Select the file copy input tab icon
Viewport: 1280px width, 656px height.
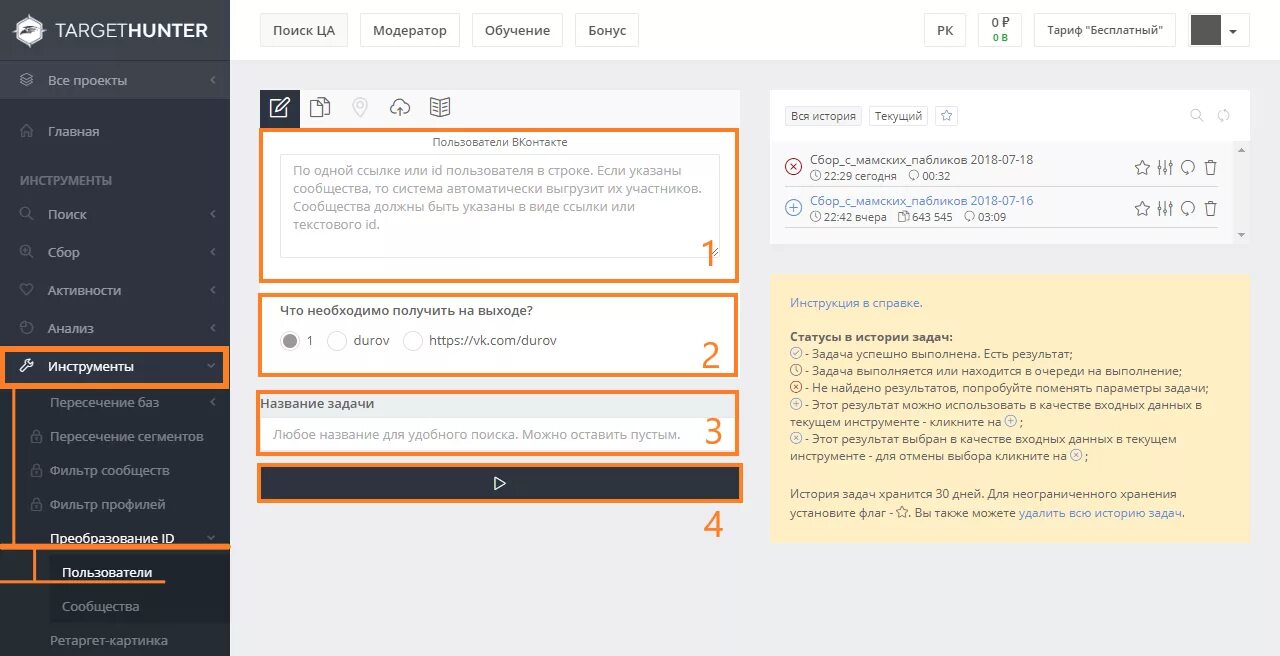pyautogui.click(x=320, y=108)
